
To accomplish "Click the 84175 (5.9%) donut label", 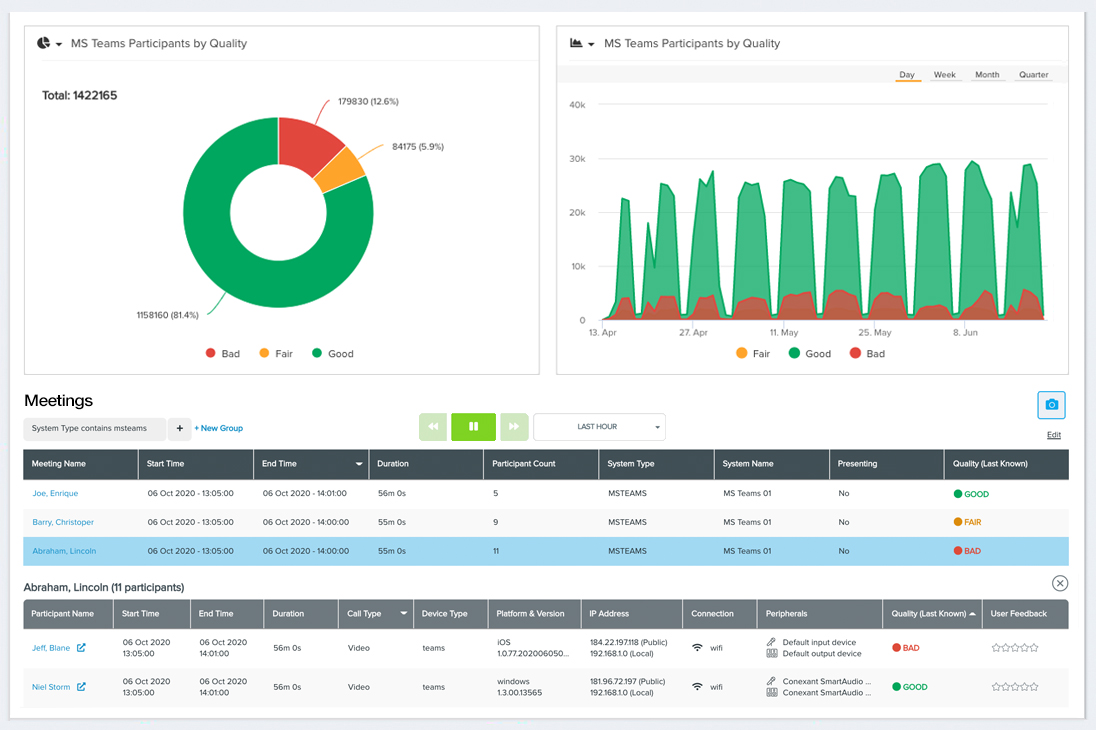I will click(x=418, y=147).
